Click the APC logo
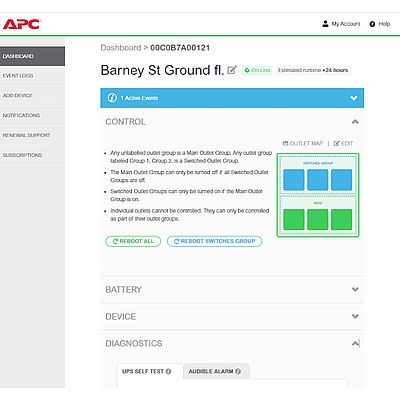This screenshot has height=400, width=400. point(21,24)
